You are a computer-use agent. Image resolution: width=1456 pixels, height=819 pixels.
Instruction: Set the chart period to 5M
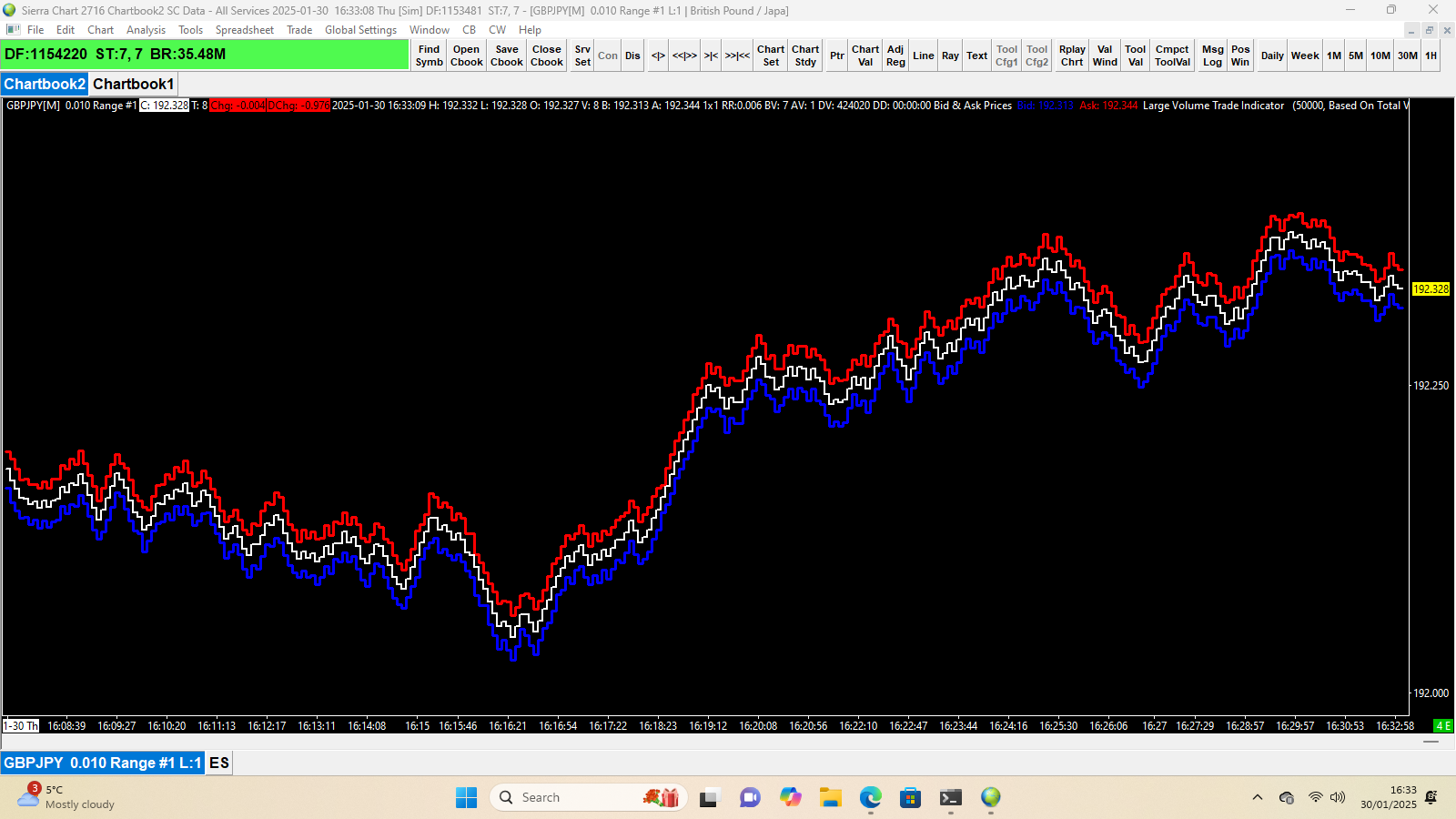pos(1356,56)
